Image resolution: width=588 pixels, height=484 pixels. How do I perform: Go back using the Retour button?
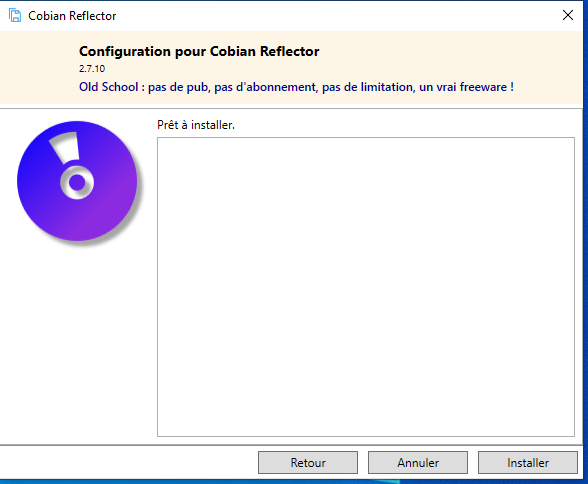click(x=308, y=463)
